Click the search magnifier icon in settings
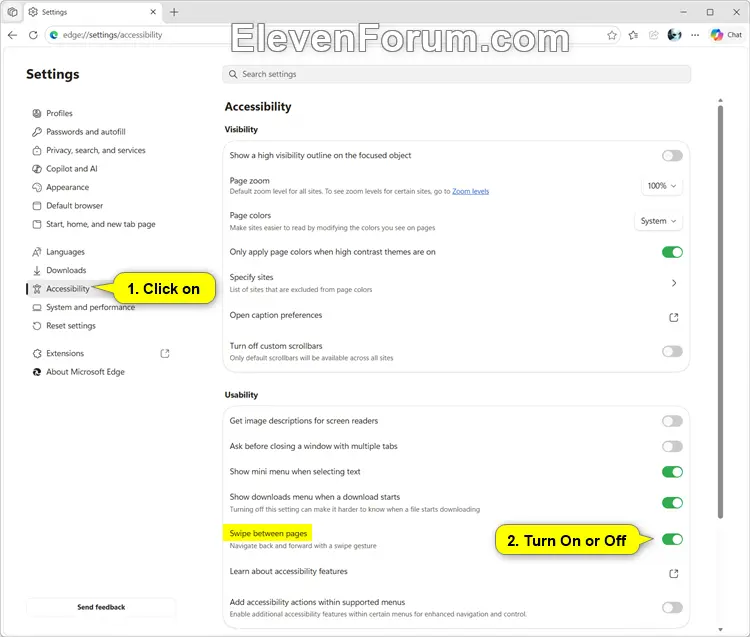The height and width of the screenshot is (637, 750). (x=233, y=74)
